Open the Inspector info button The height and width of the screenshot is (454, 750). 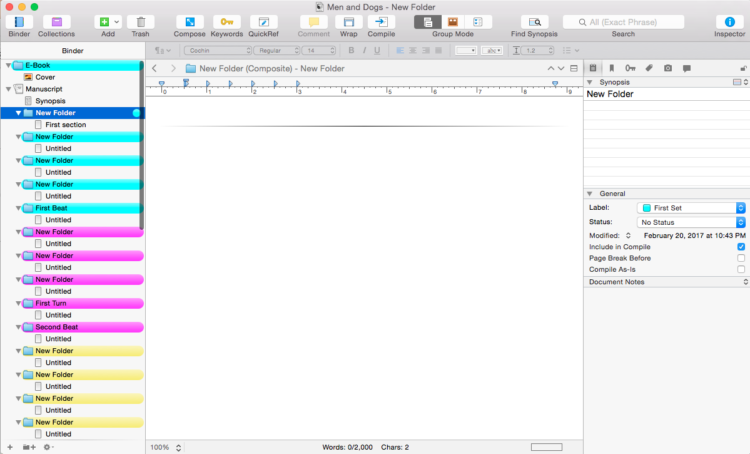click(x=729, y=21)
